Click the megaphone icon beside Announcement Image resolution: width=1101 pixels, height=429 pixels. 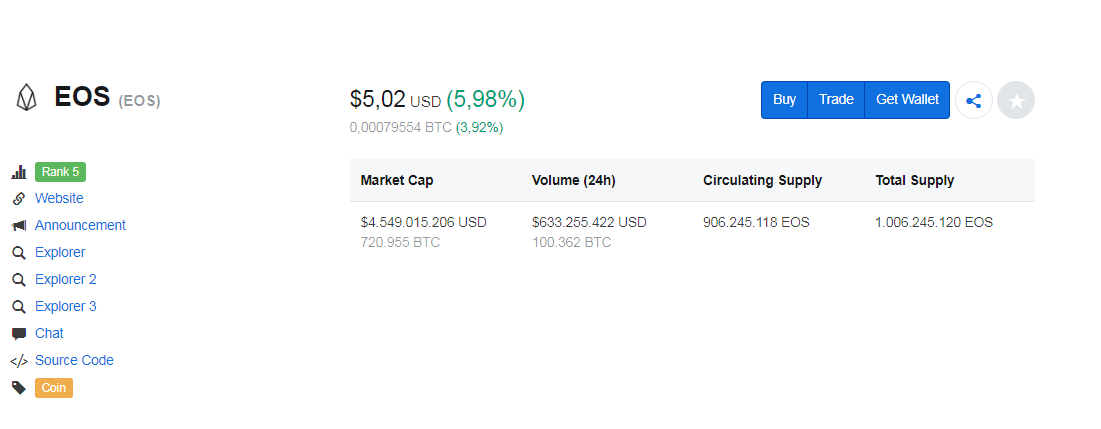tap(18, 226)
